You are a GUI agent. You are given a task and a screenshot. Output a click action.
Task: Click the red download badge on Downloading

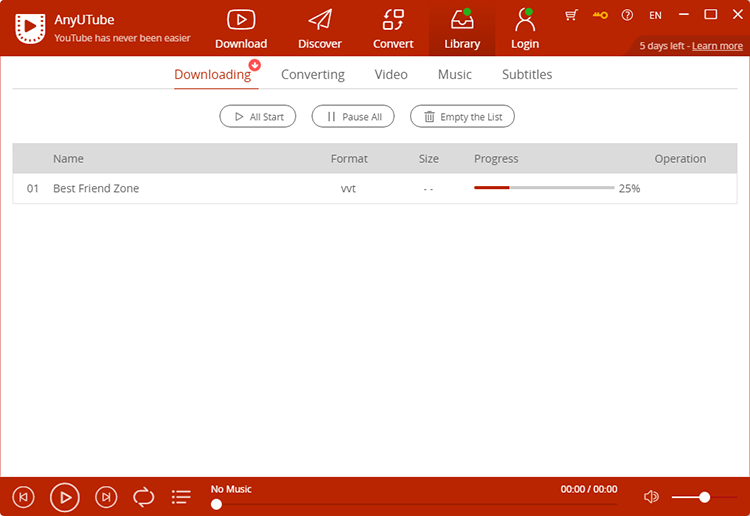pyautogui.click(x=254, y=65)
